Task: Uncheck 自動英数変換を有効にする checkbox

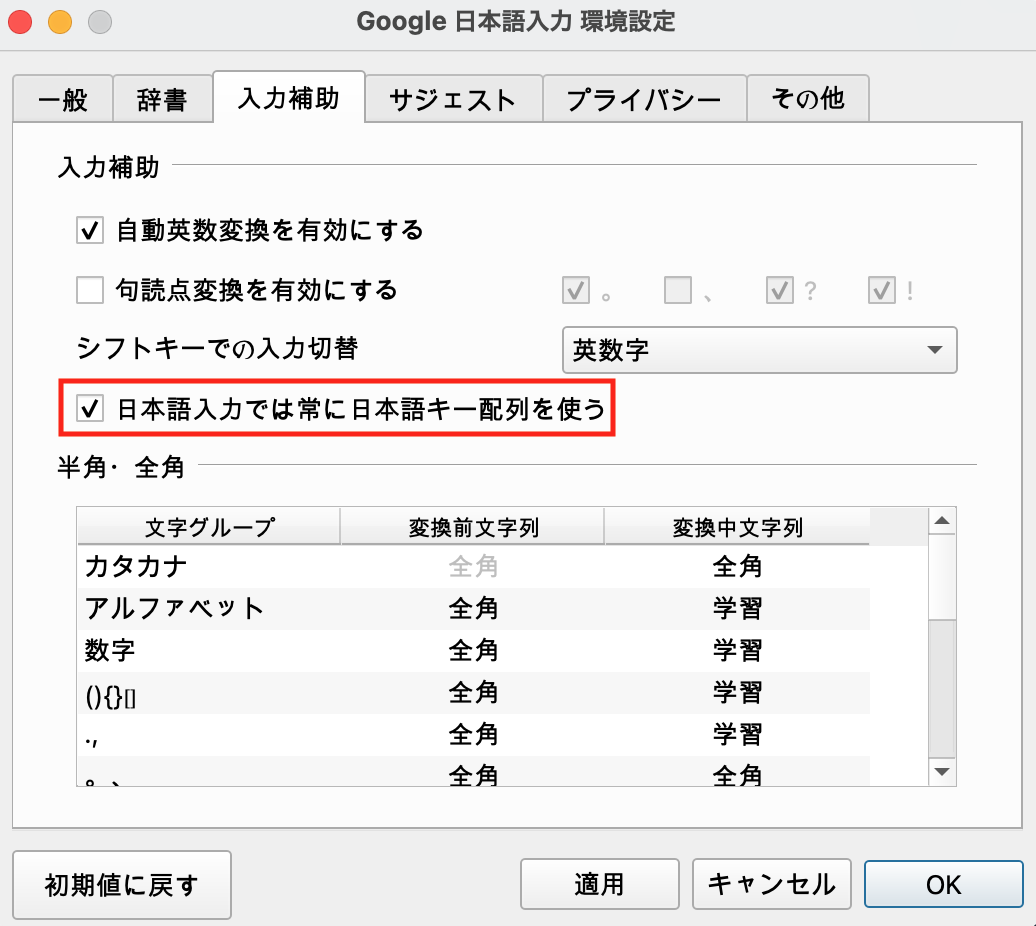Action: [x=90, y=231]
